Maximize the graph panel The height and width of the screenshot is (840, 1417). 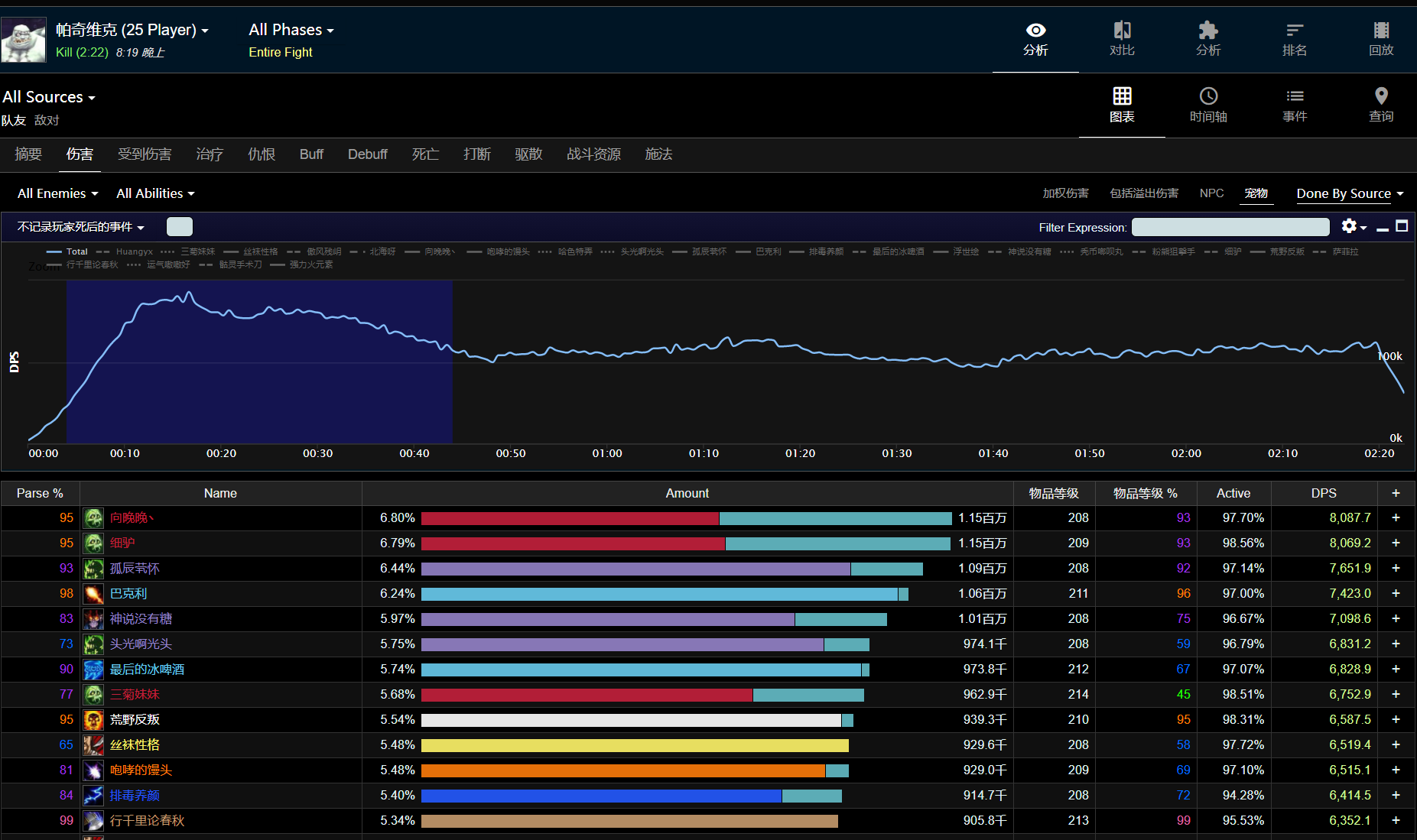pyautogui.click(x=1402, y=226)
